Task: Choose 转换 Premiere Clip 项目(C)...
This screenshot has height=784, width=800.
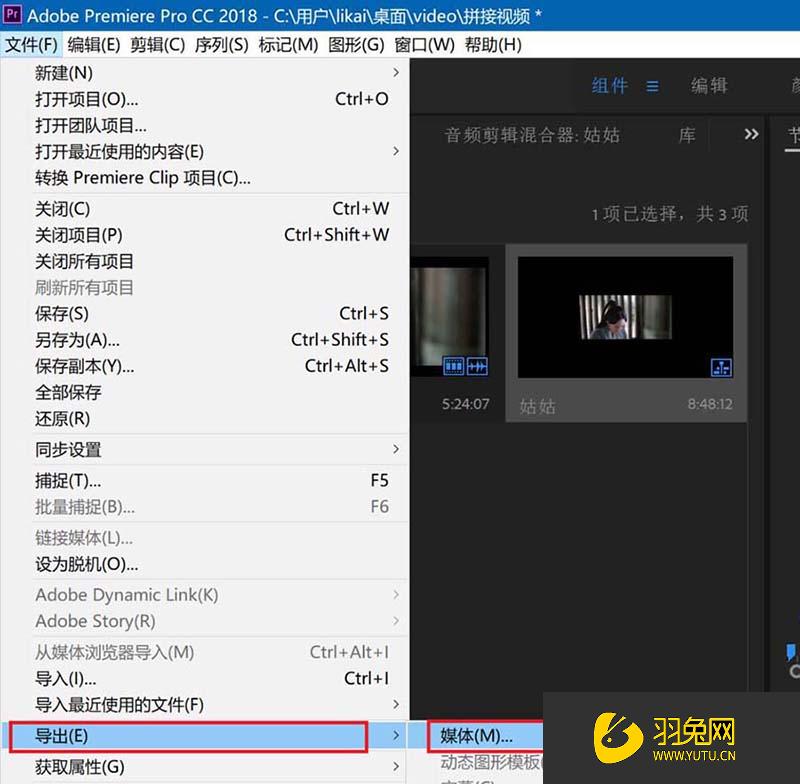Action: (205, 178)
